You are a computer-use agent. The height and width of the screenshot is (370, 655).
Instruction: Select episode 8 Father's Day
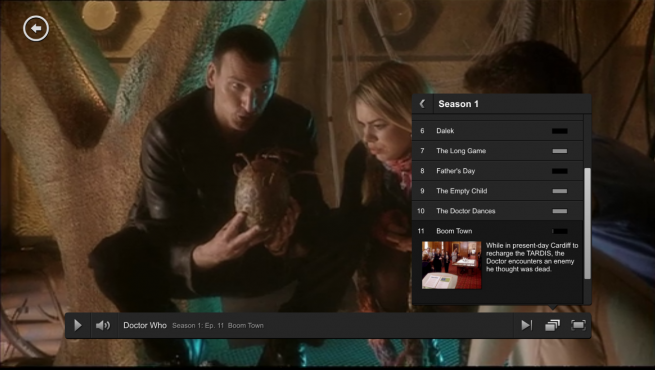click(x=497, y=171)
